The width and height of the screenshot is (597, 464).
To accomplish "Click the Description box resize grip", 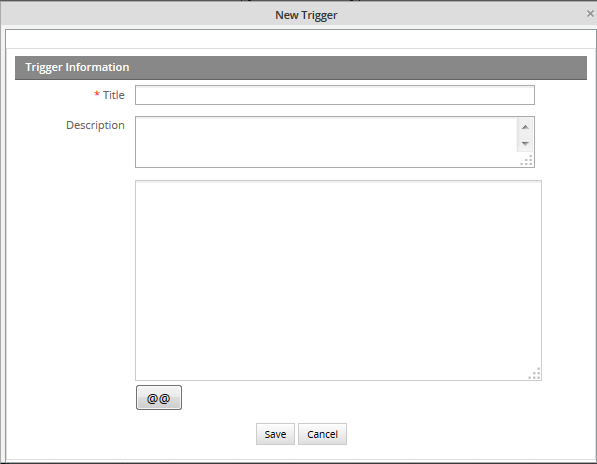I will (x=527, y=160).
